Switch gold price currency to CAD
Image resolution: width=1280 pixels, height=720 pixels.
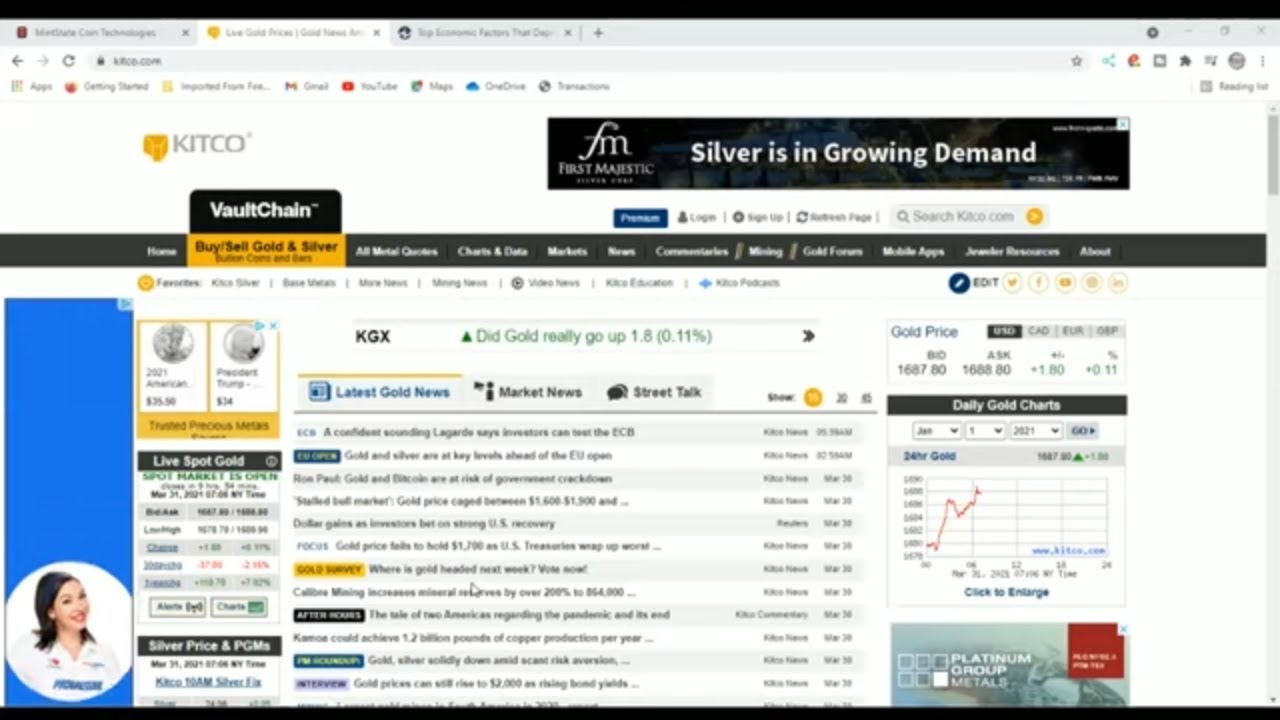1039,331
